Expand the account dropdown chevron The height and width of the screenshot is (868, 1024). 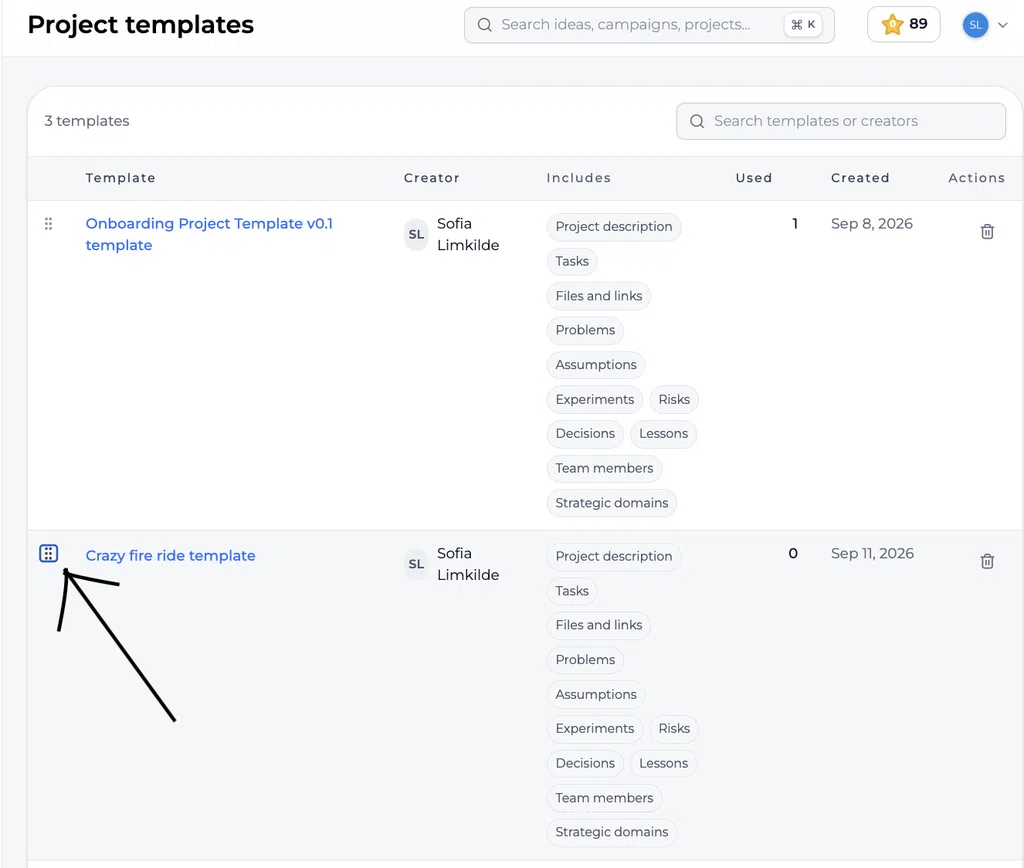(x=1003, y=25)
